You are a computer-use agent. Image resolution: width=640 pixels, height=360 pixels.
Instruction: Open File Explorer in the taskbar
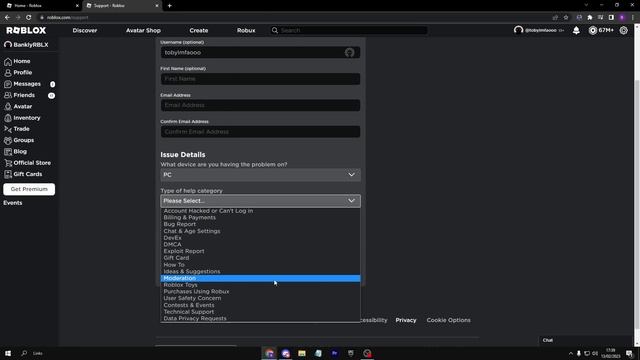[x=302, y=353]
